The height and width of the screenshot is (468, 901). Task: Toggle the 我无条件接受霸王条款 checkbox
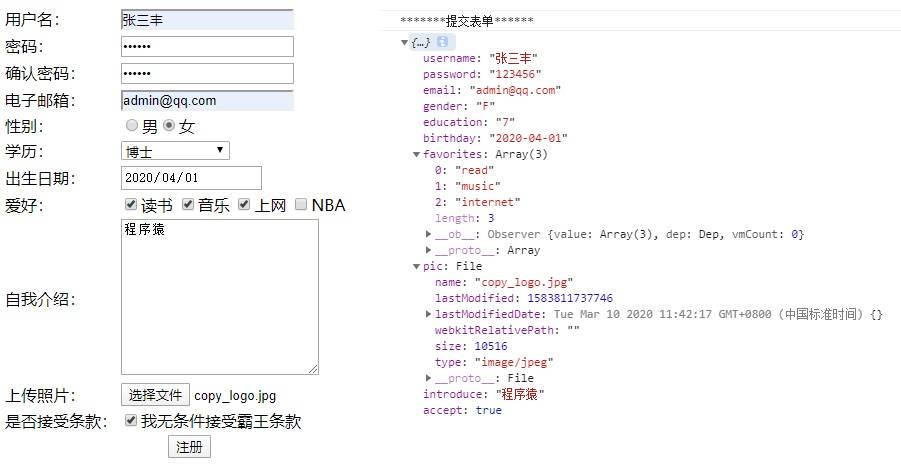tap(130, 421)
